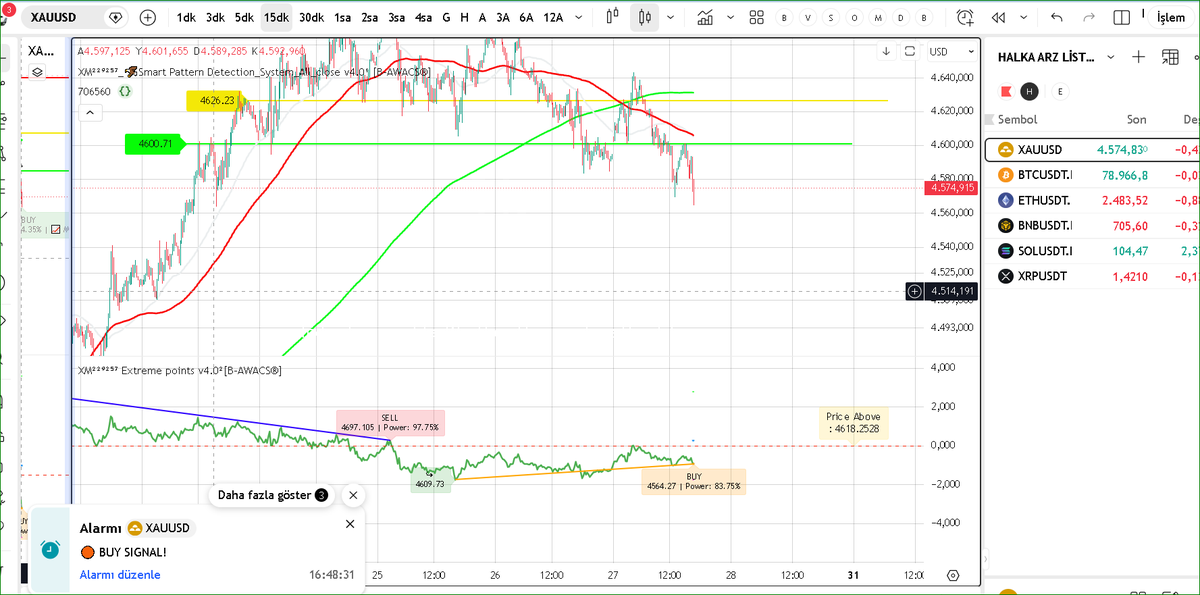
Task: Open the Alarmı düzenle link
Action: [x=120, y=575]
